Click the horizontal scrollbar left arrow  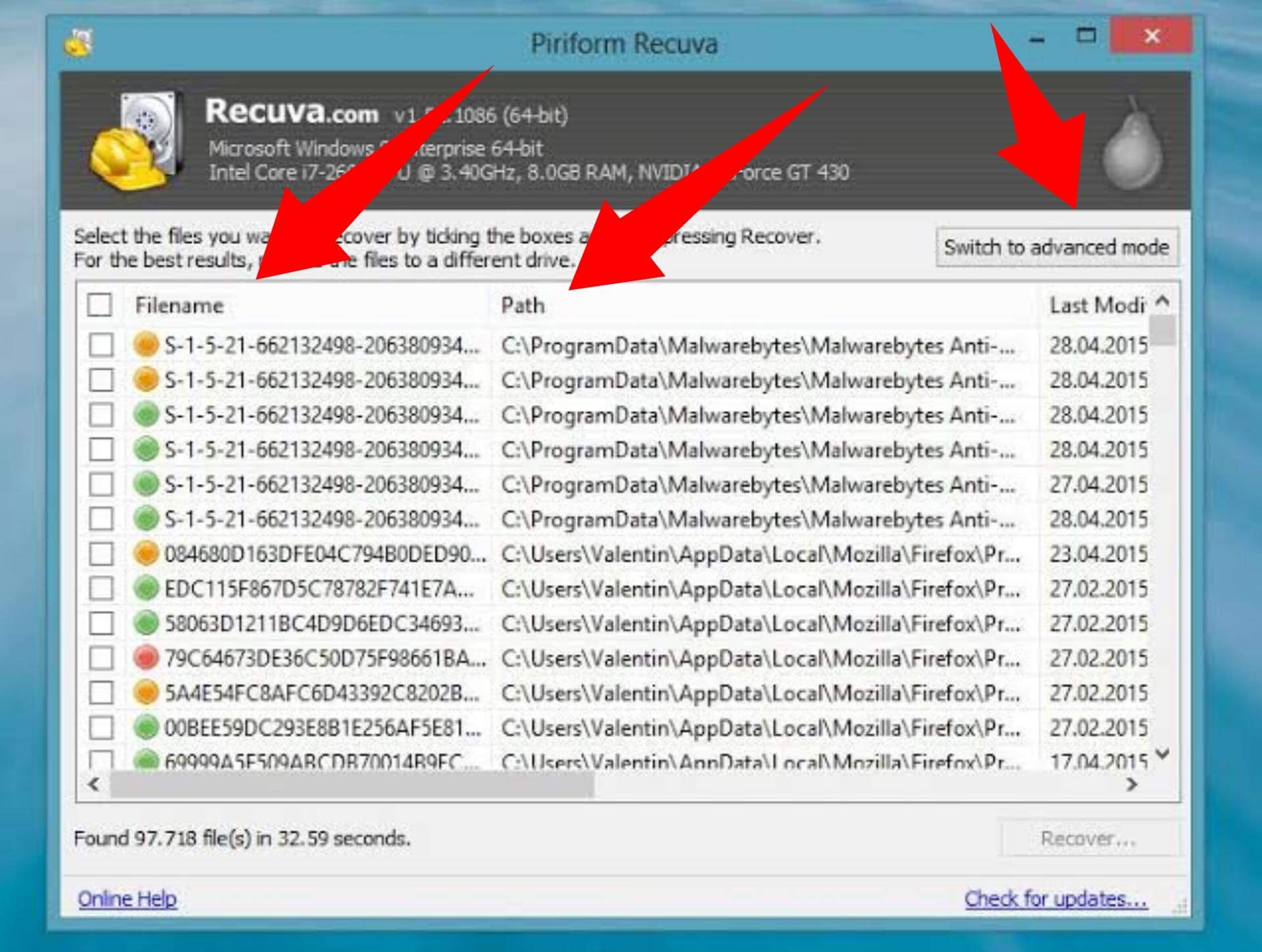point(94,784)
